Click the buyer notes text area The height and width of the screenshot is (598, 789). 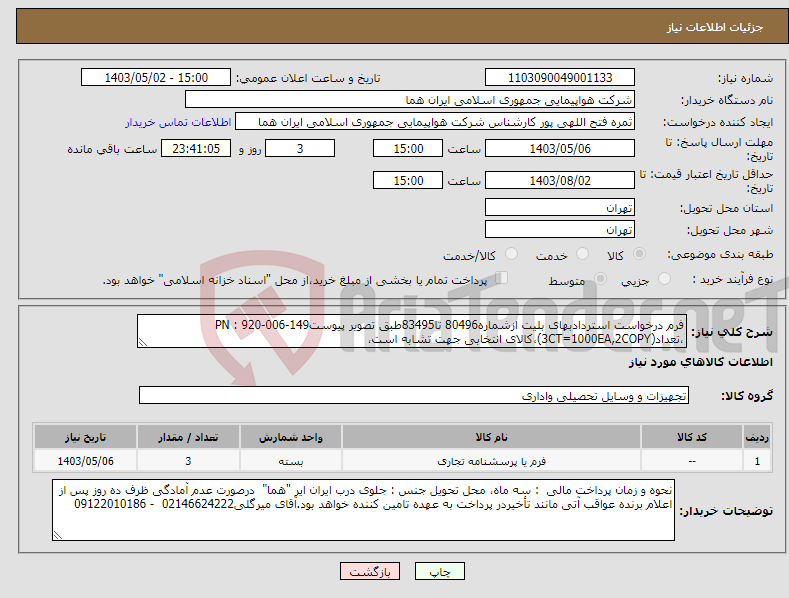363,510
